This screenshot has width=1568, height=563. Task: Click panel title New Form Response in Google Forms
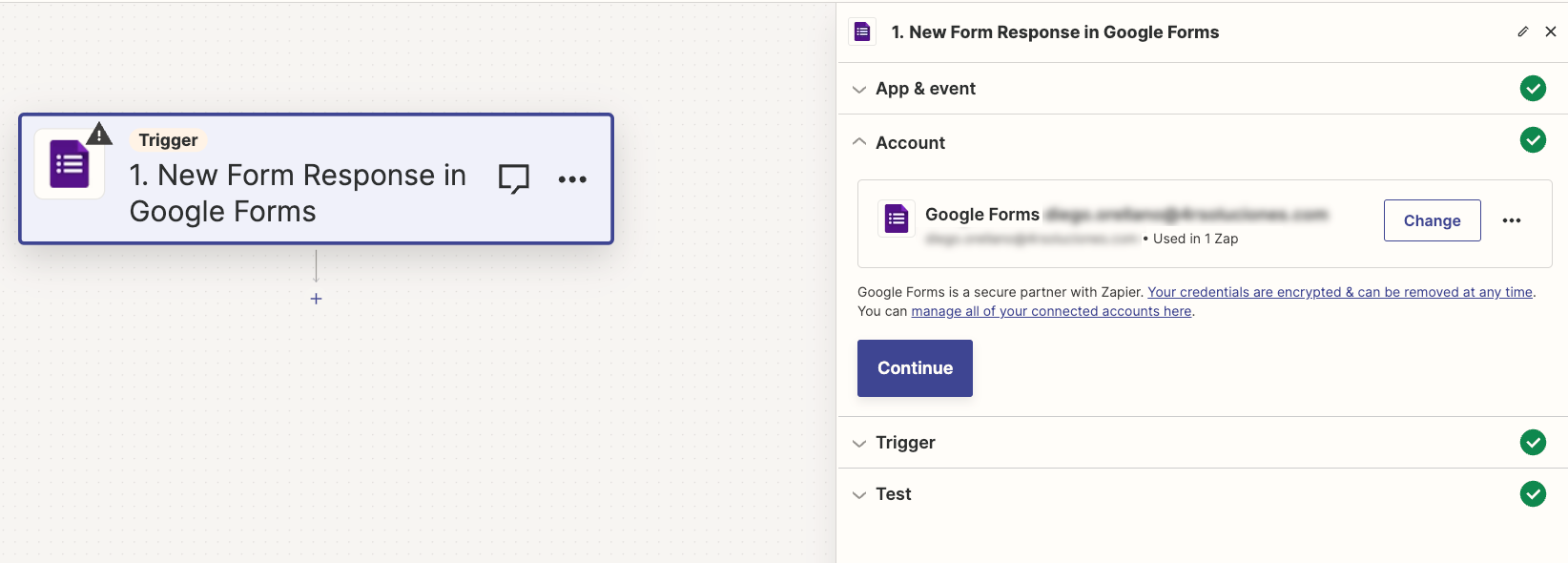tap(1055, 32)
